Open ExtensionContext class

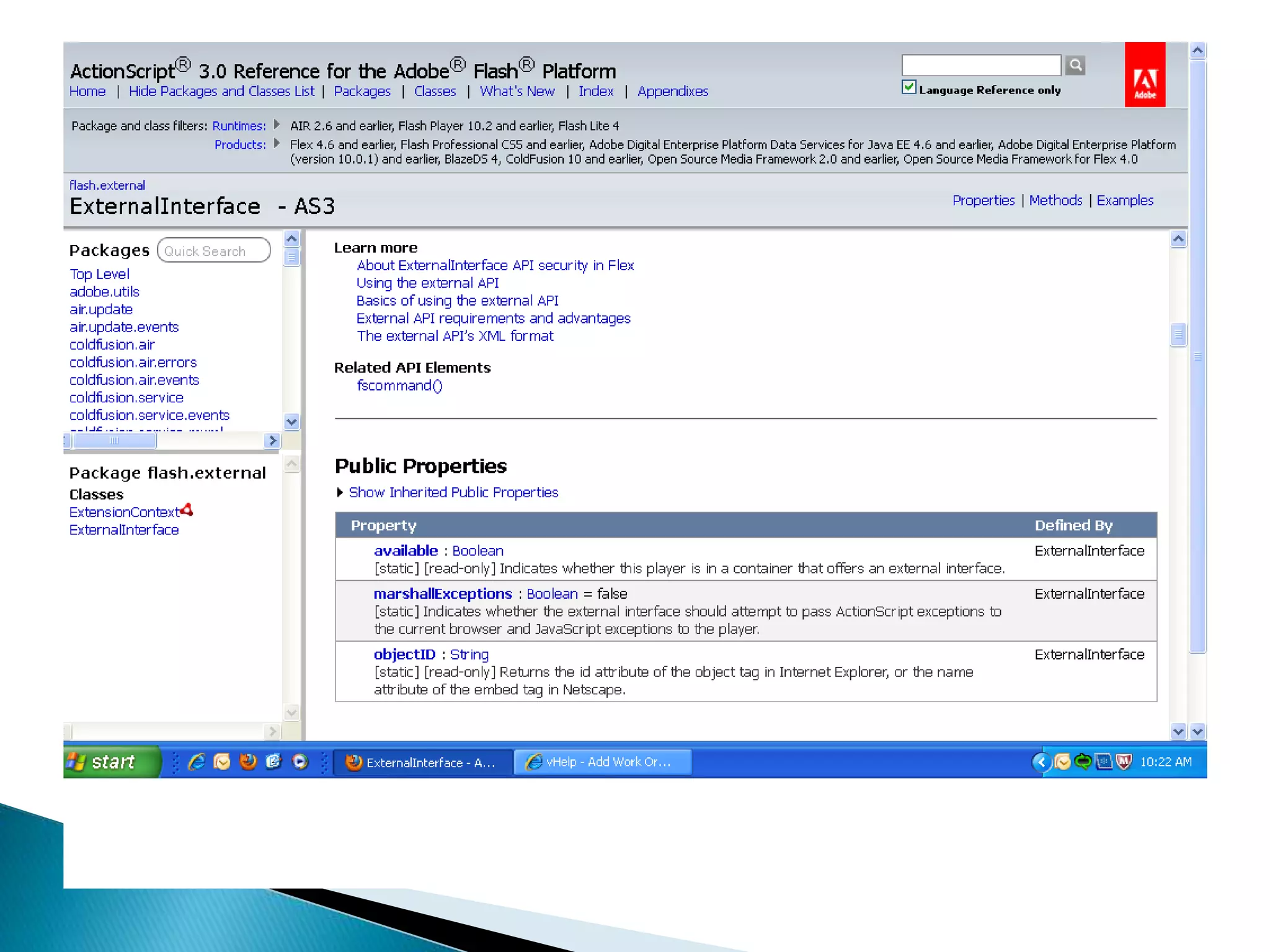[x=124, y=512]
